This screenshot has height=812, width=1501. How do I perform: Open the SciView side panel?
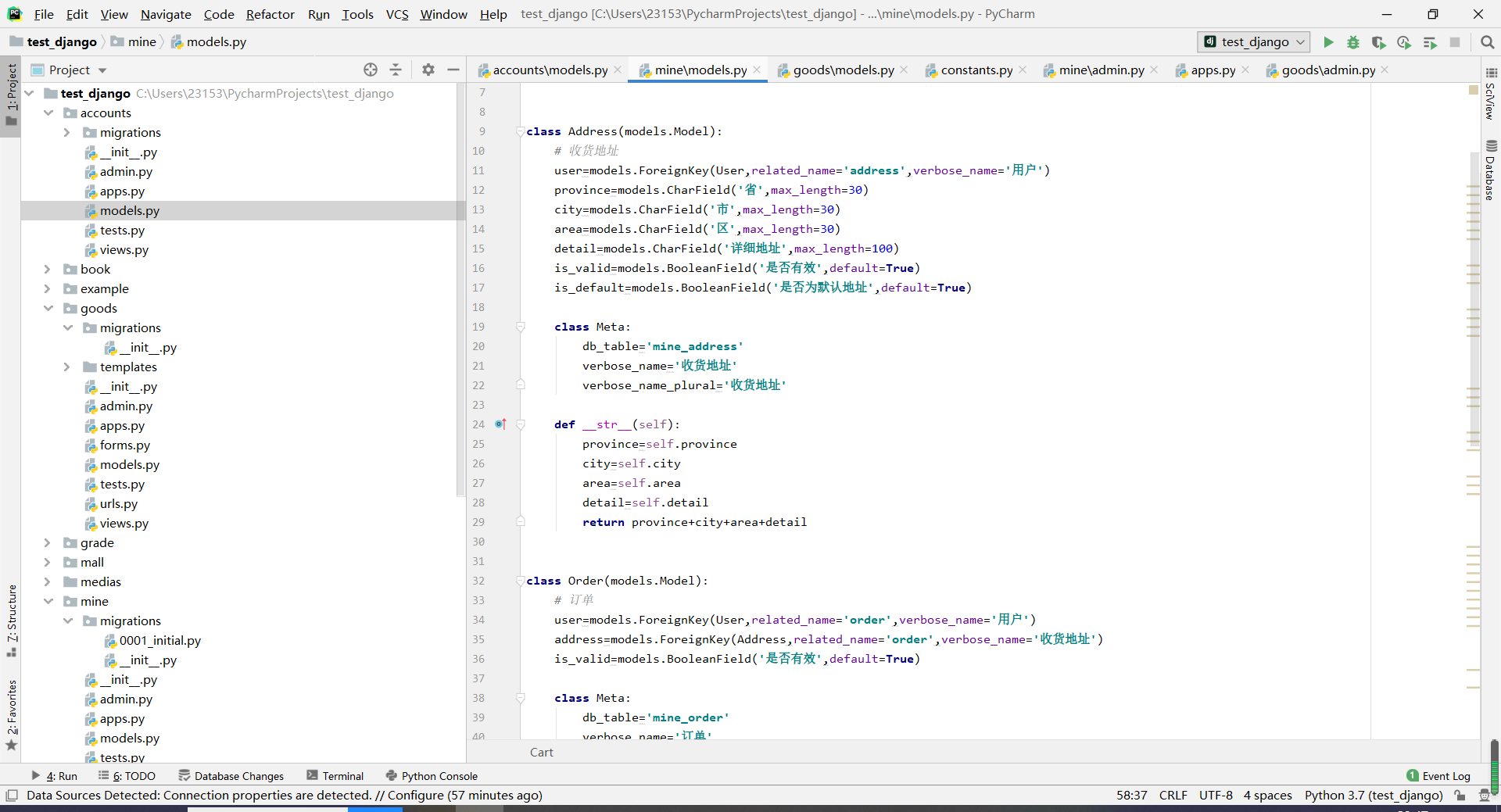pos(1491,95)
